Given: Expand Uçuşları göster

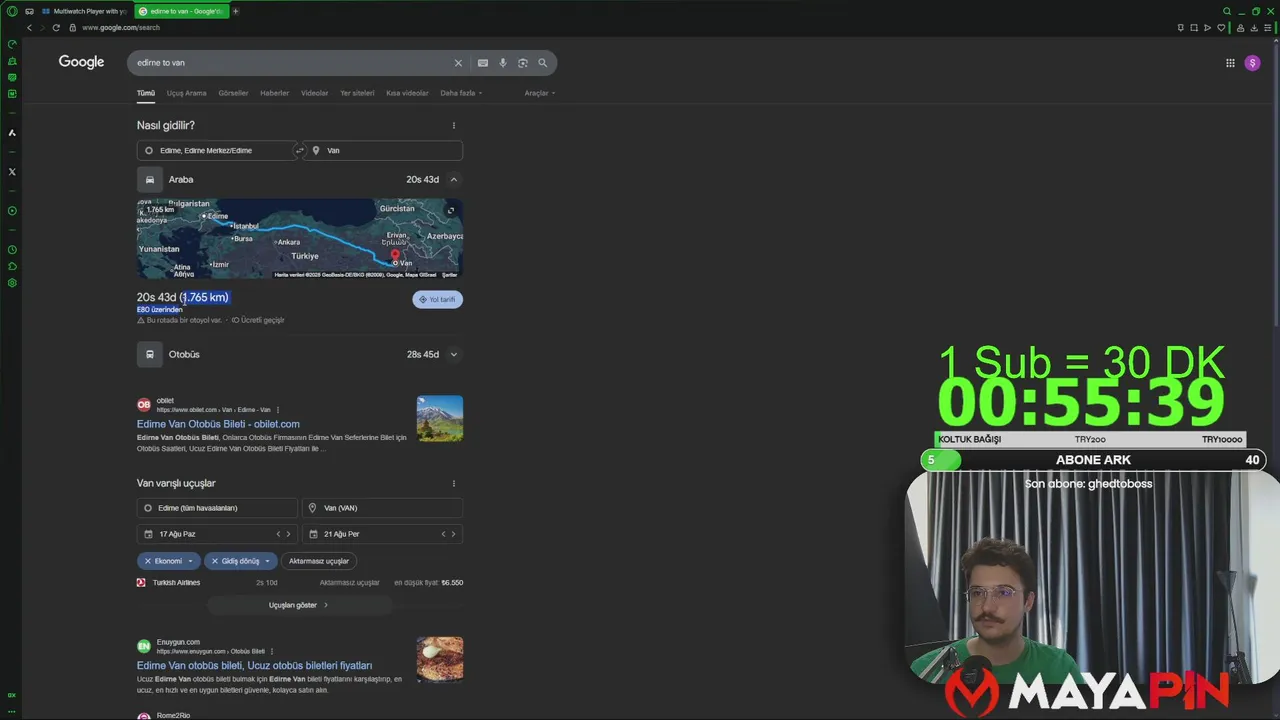Looking at the screenshot, I should coord(298,605).
